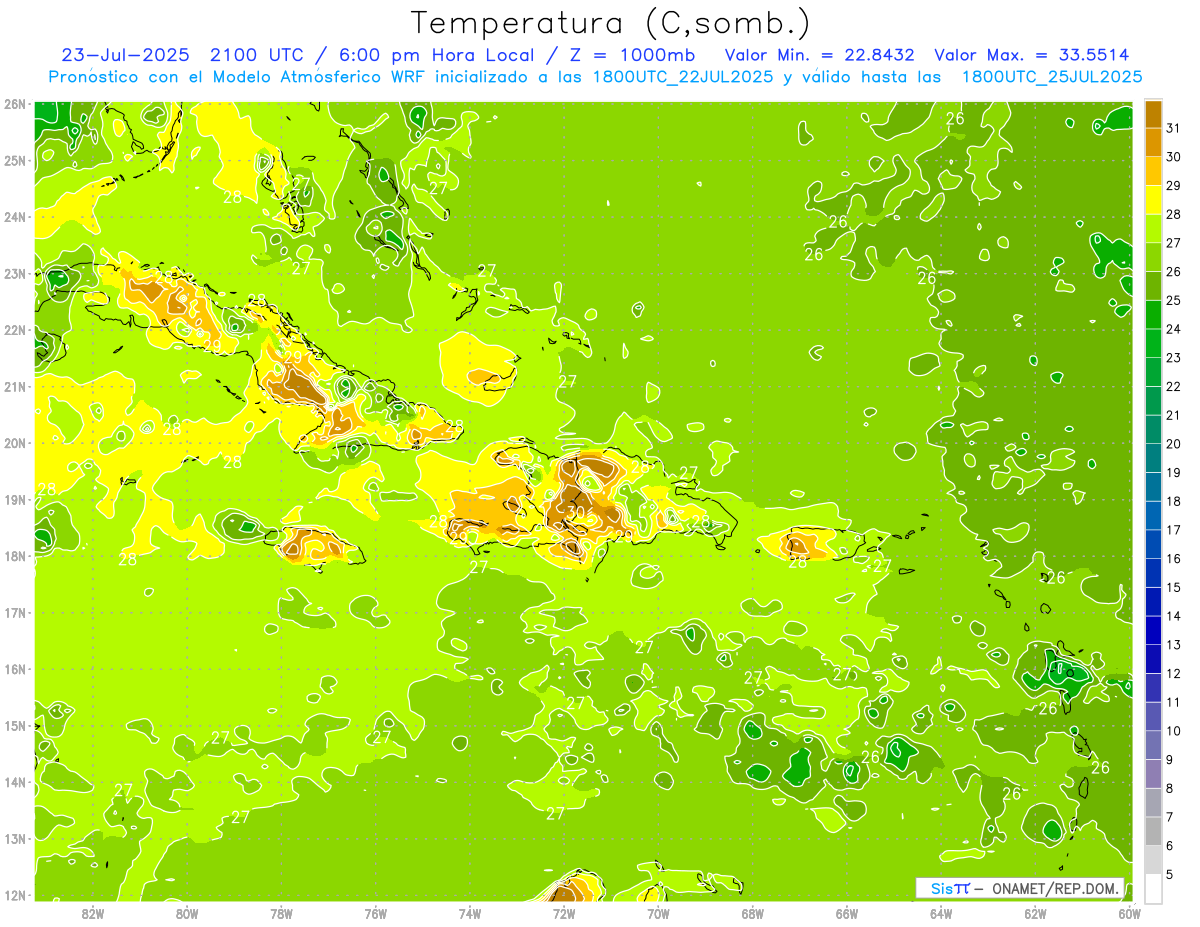This screenshot has height=927, width=1200.
Task: Click the "20N" latitude axis label
Action: [x=14, y=443]
